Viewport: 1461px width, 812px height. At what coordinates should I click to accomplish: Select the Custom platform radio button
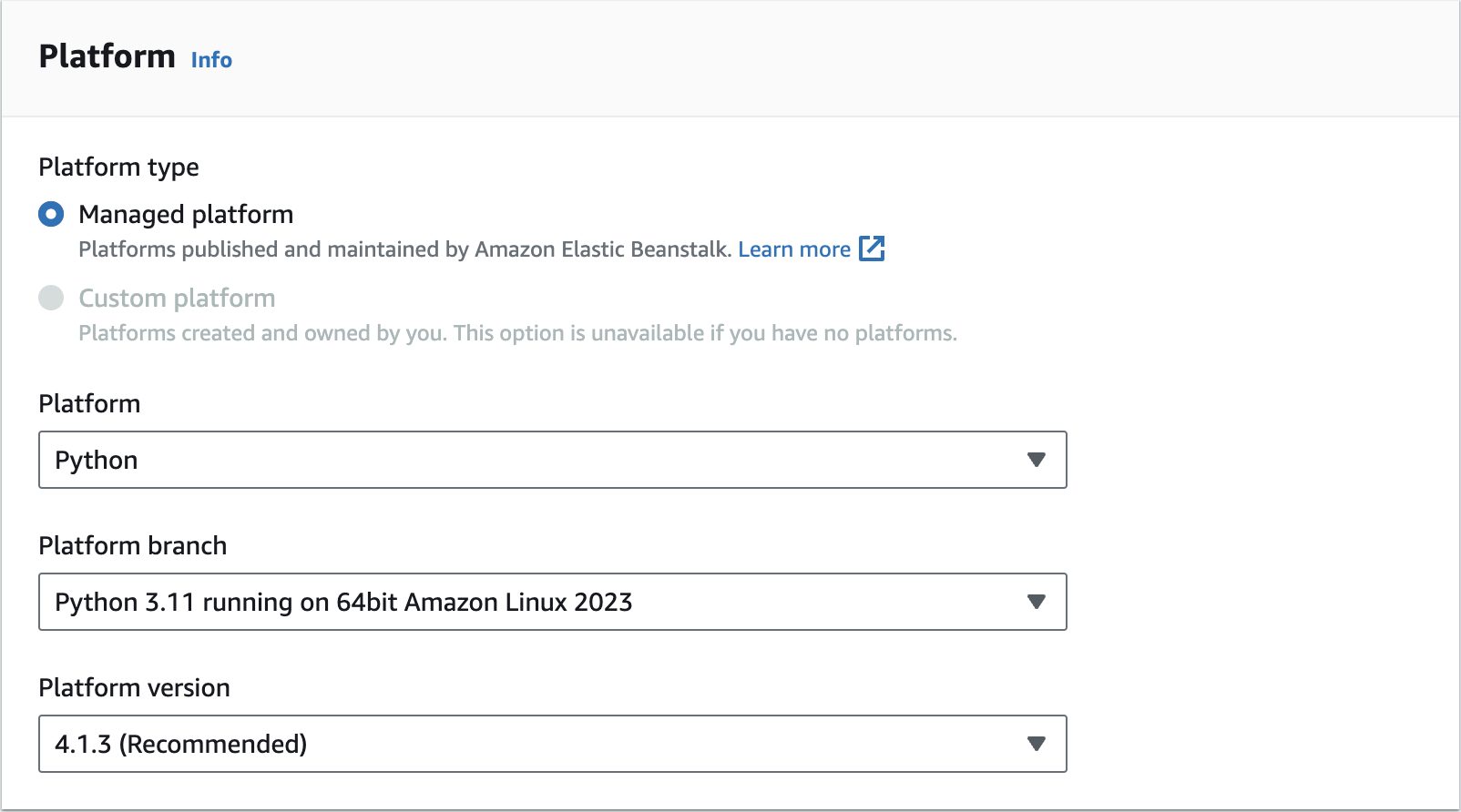[51, 298]
